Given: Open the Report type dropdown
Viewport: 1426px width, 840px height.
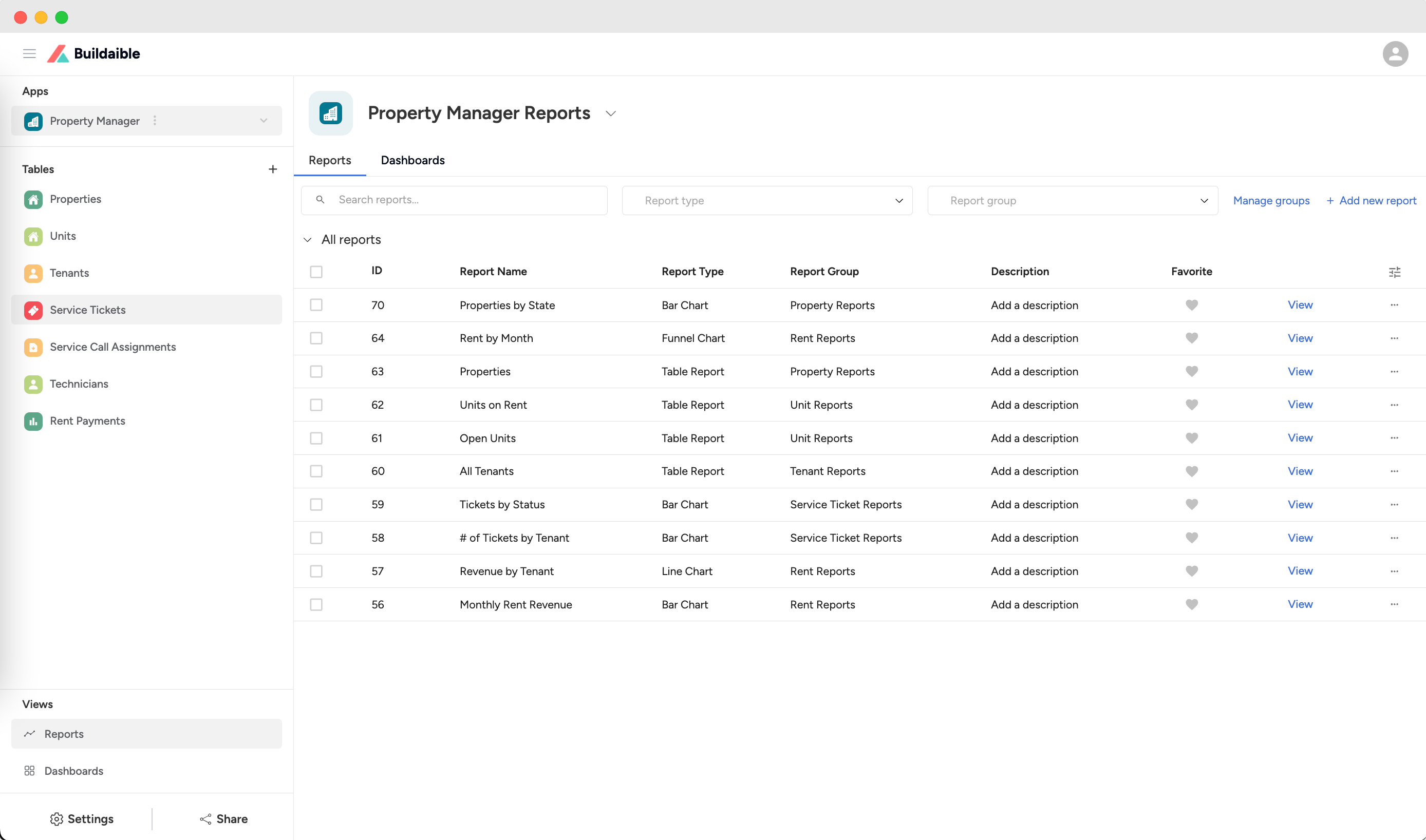Looking at the screenshot, I should click(767, 200).
